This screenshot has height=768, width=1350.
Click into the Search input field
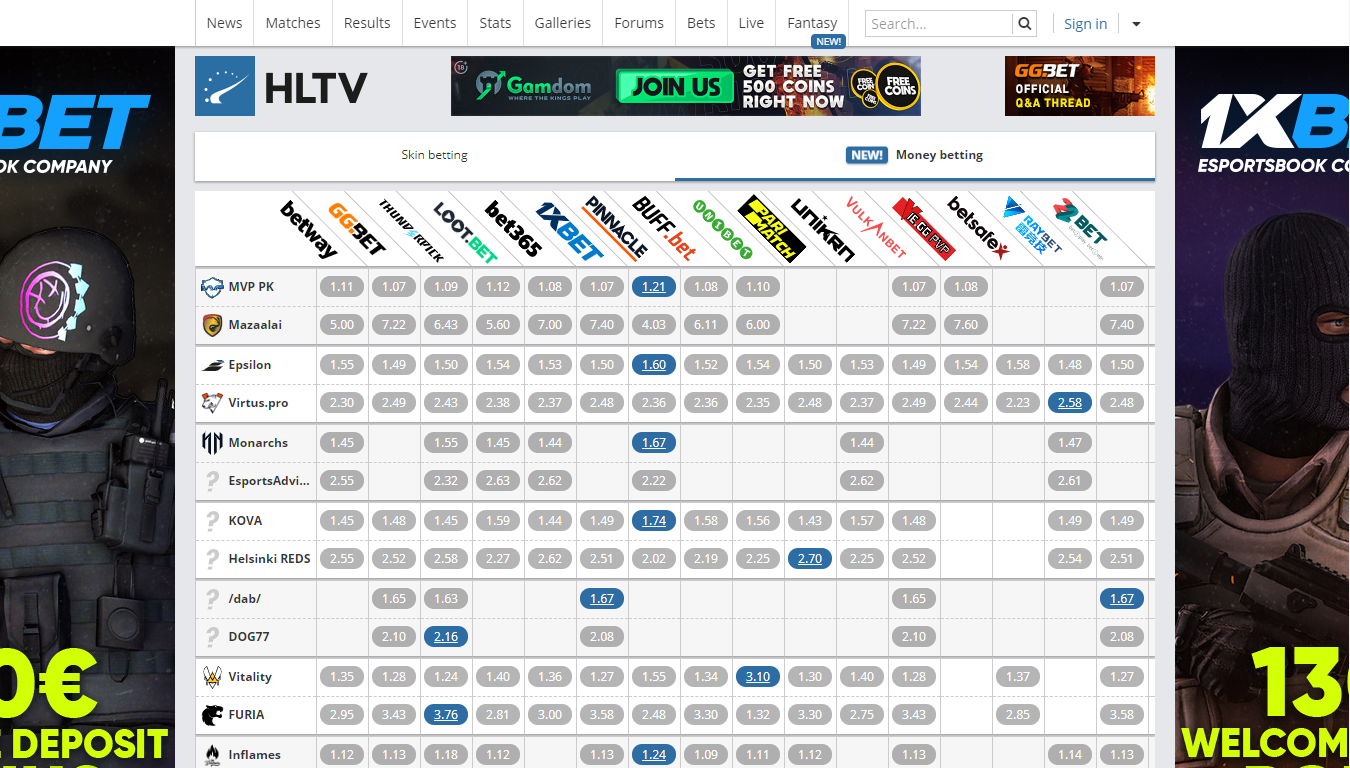(938, 24)
